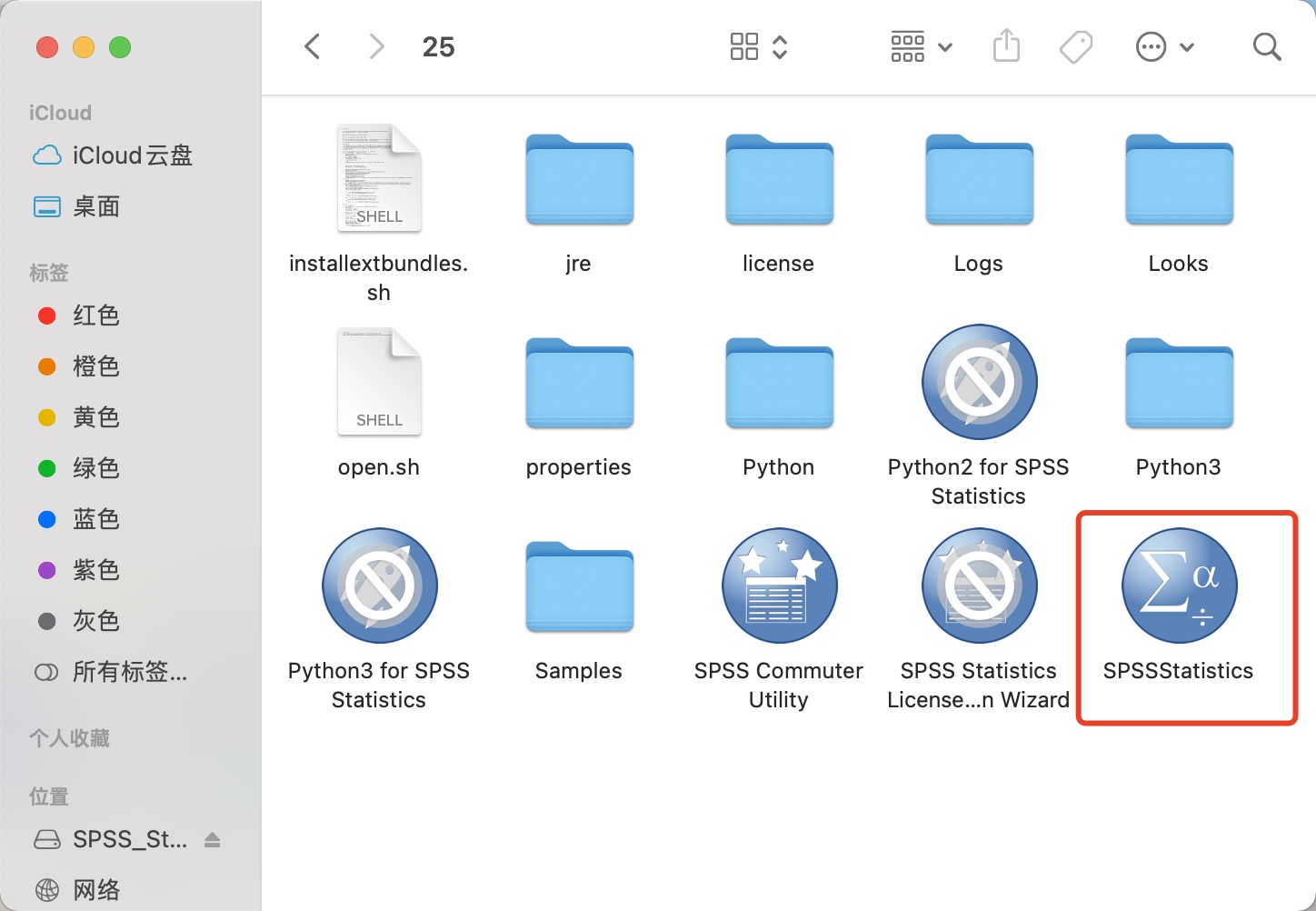The width and height of the screenshot is (1316, 911).
Task: Open the Python3 folder
Action: [1179, 383]
